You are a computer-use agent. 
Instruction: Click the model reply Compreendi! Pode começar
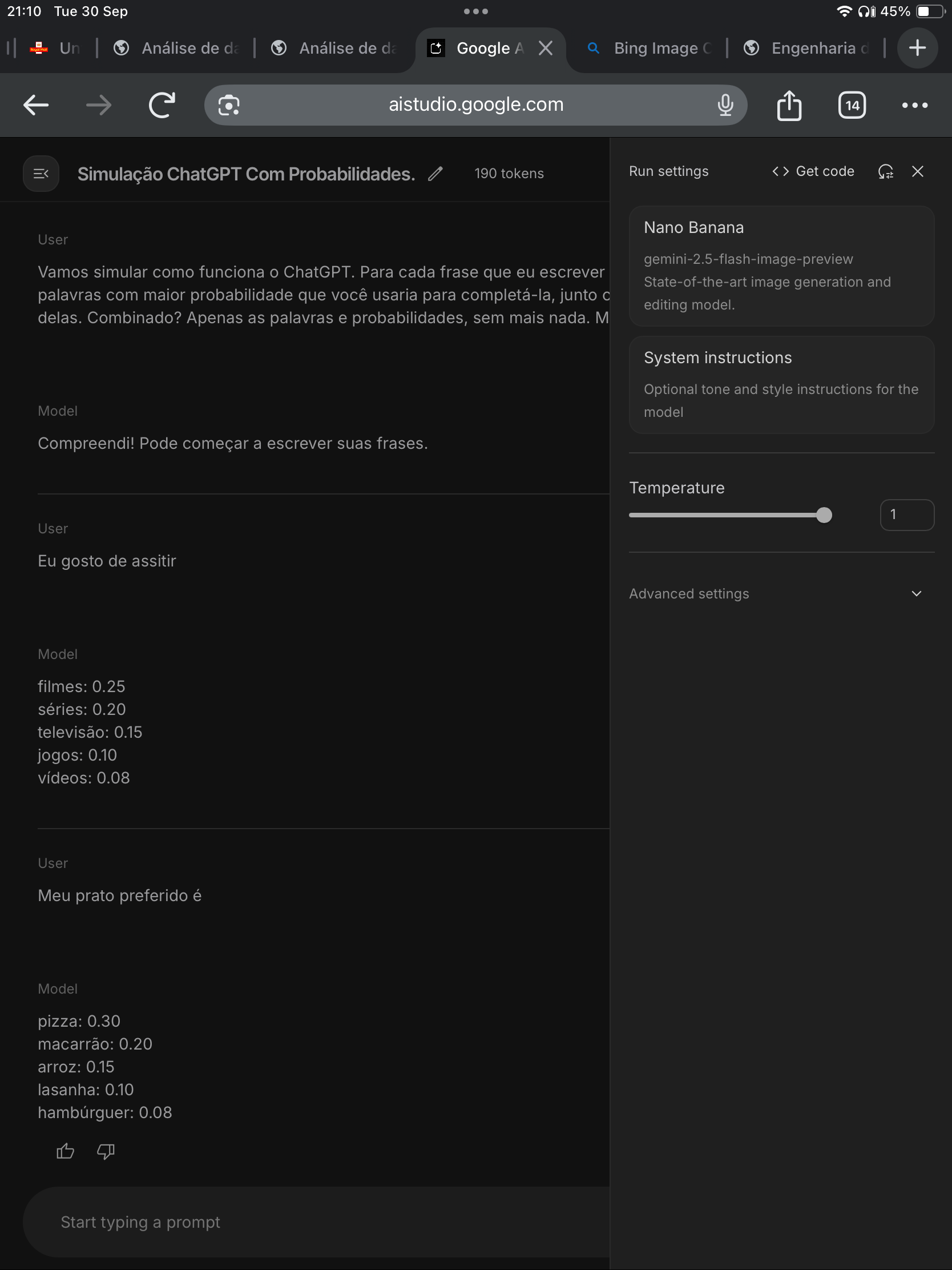pyautogui.click(x=233, y=443)
